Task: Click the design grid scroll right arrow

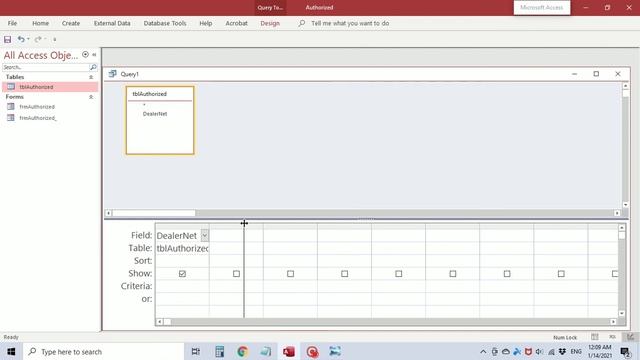Action: tap(613, 322)
